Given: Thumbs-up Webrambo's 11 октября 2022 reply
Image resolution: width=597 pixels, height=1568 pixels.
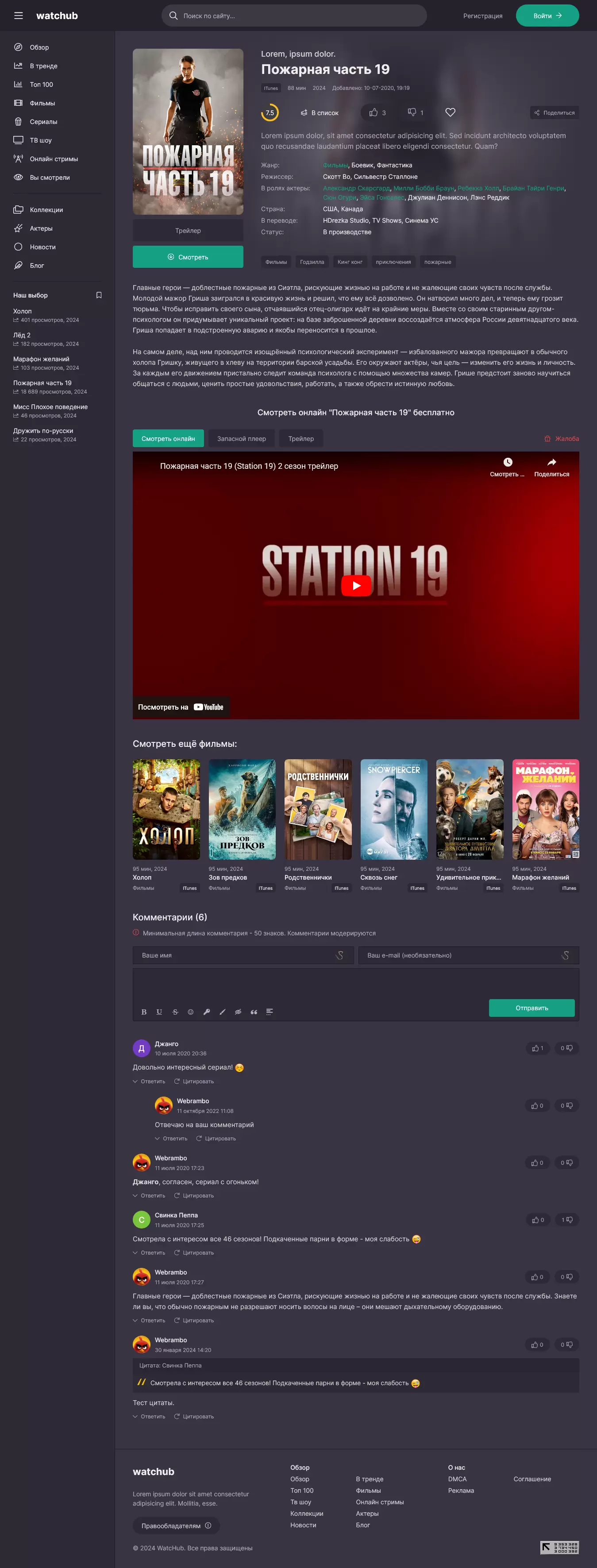Looking at the screenshot, I should coord(537,1105).
